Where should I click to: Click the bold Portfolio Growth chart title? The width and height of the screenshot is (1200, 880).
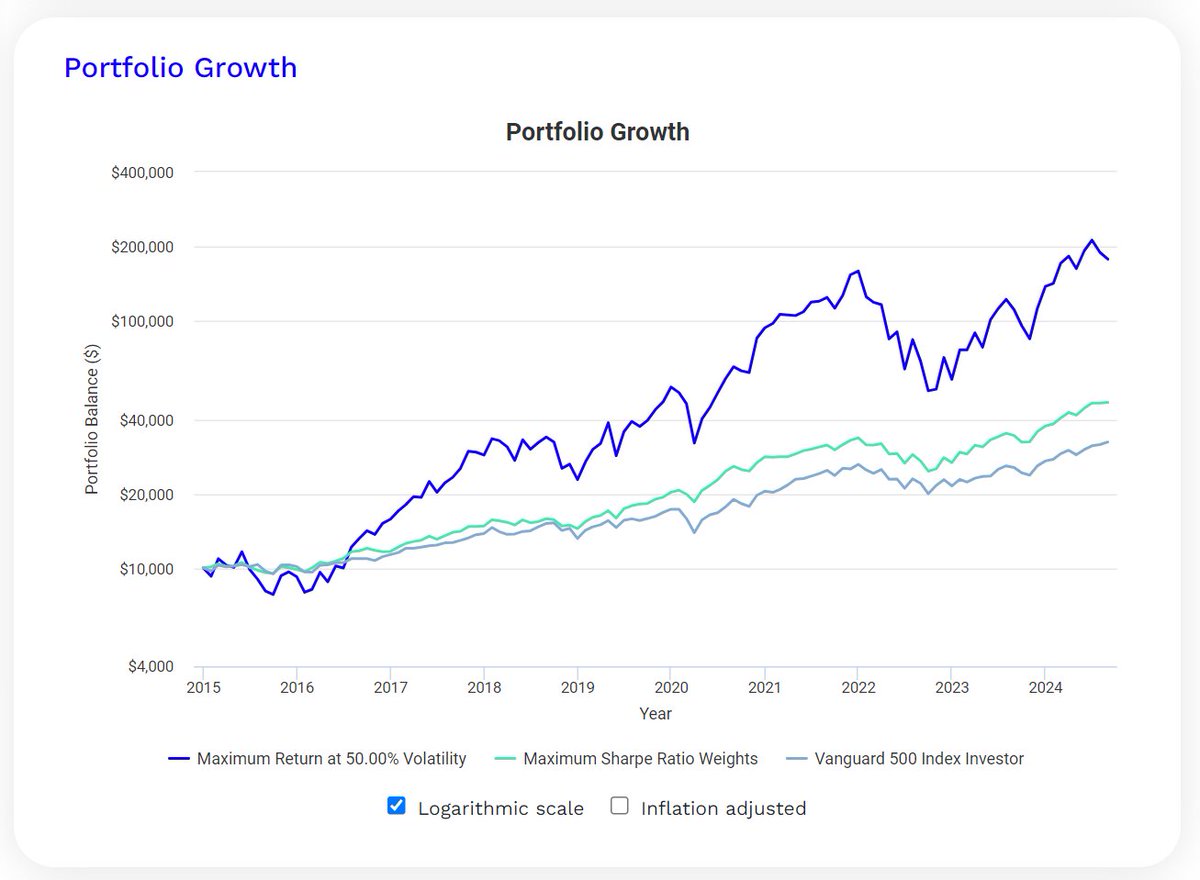point(597,132)
